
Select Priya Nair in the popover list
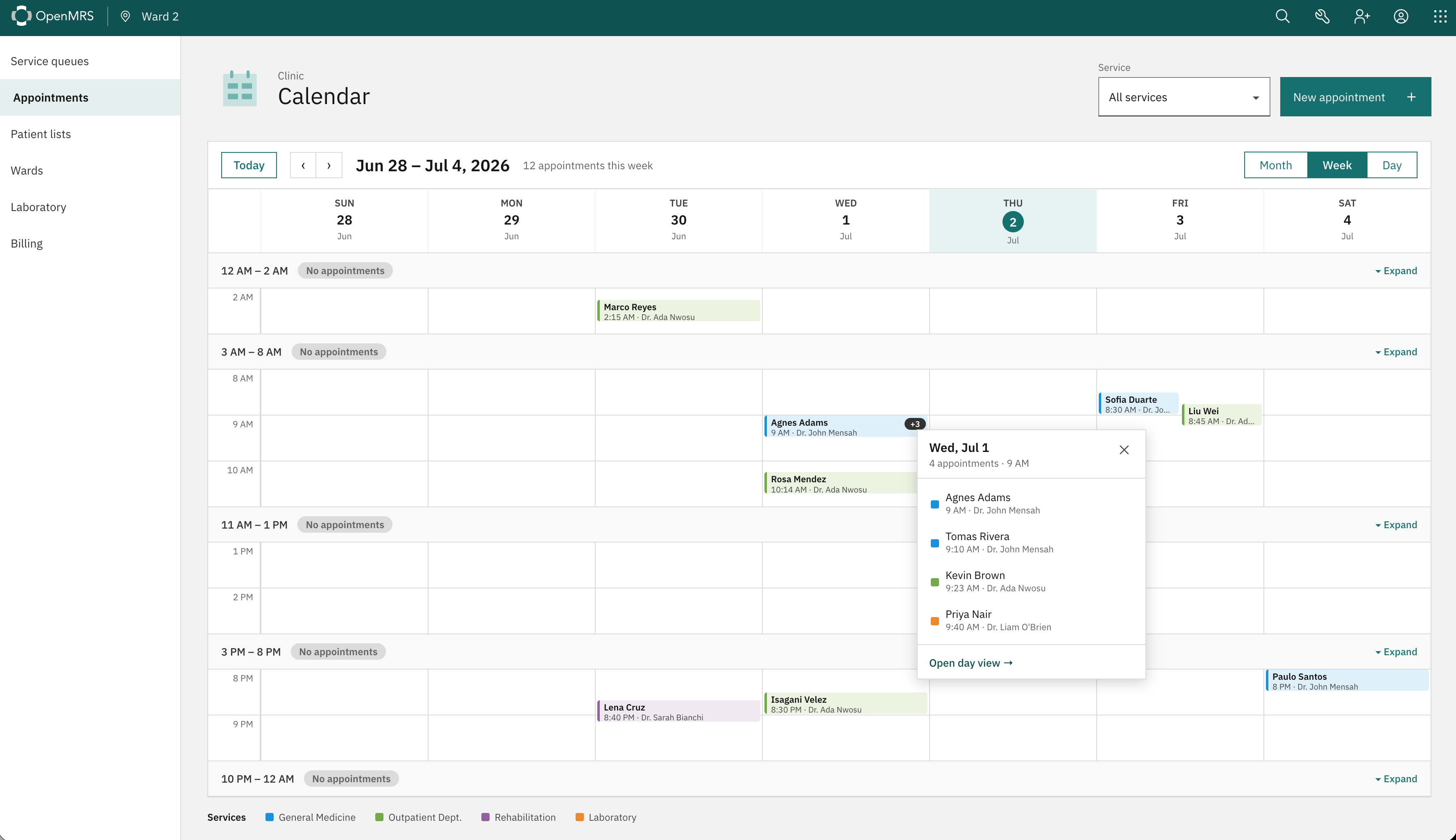click(1031, 620)
